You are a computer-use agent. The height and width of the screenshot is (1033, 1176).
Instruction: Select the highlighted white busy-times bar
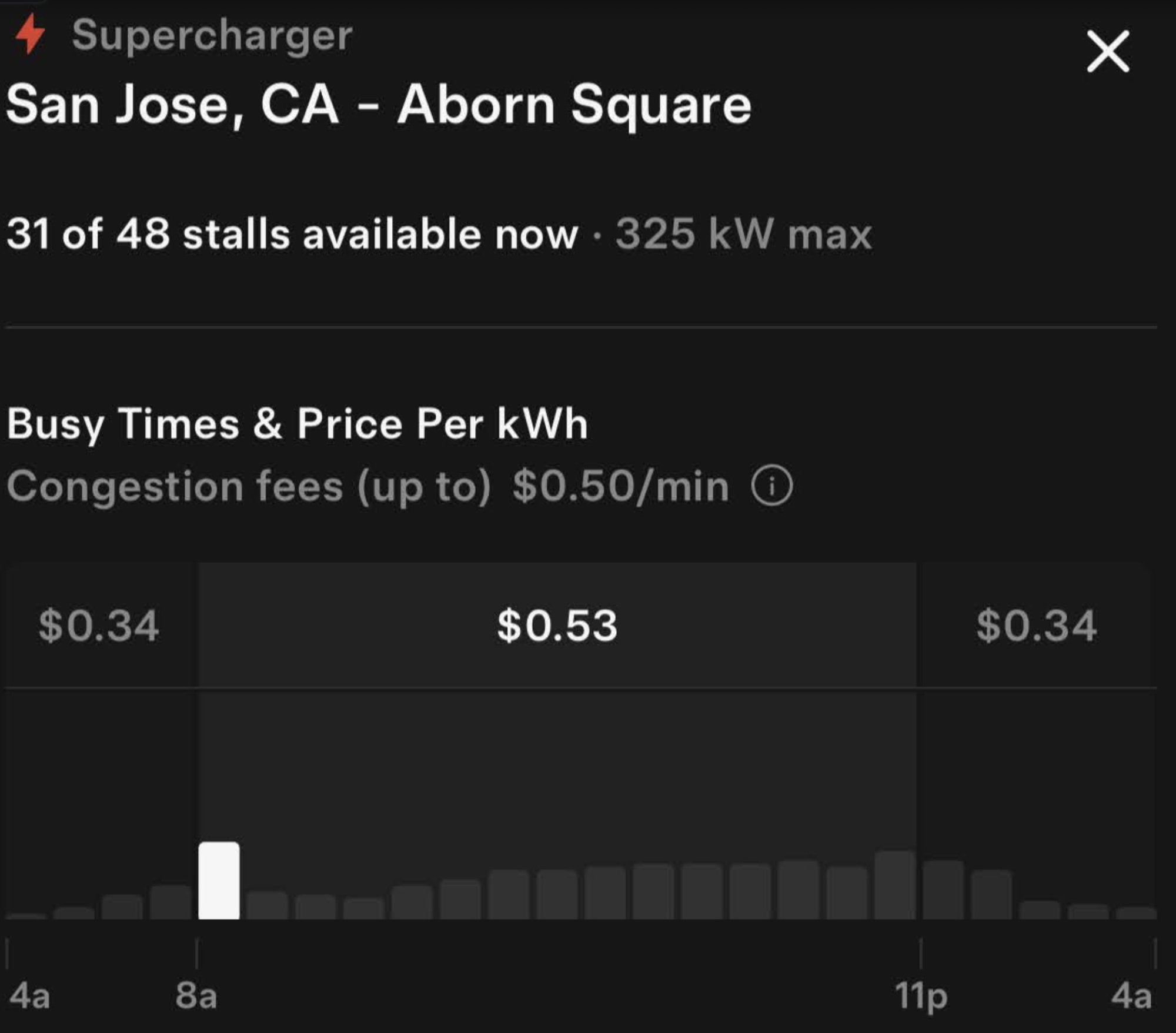tap(219, 880)
